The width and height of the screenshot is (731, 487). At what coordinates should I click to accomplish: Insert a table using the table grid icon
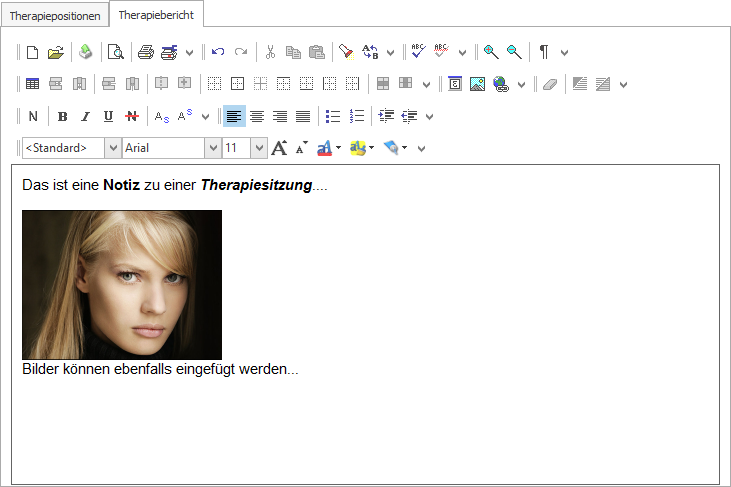[33, 84]
